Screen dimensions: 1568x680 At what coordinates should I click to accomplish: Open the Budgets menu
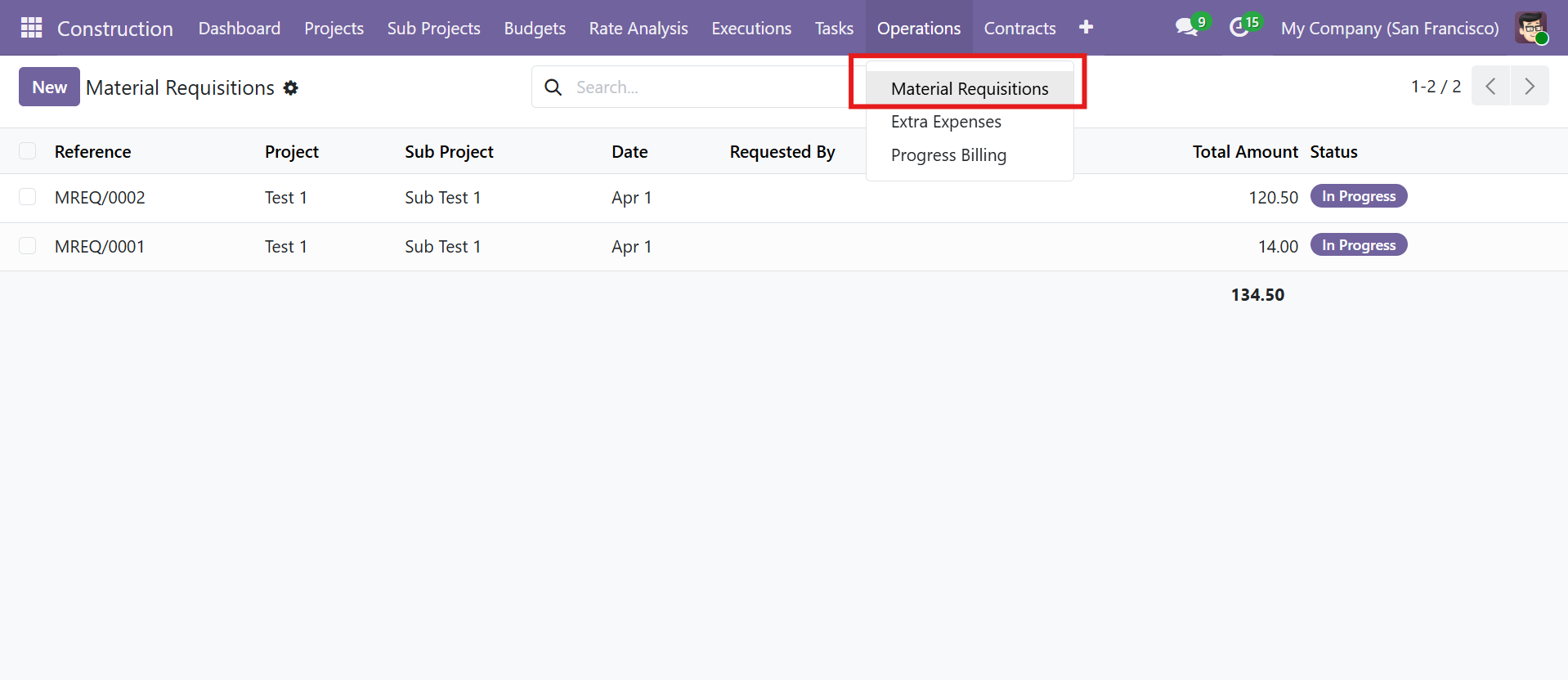point(535,28)
